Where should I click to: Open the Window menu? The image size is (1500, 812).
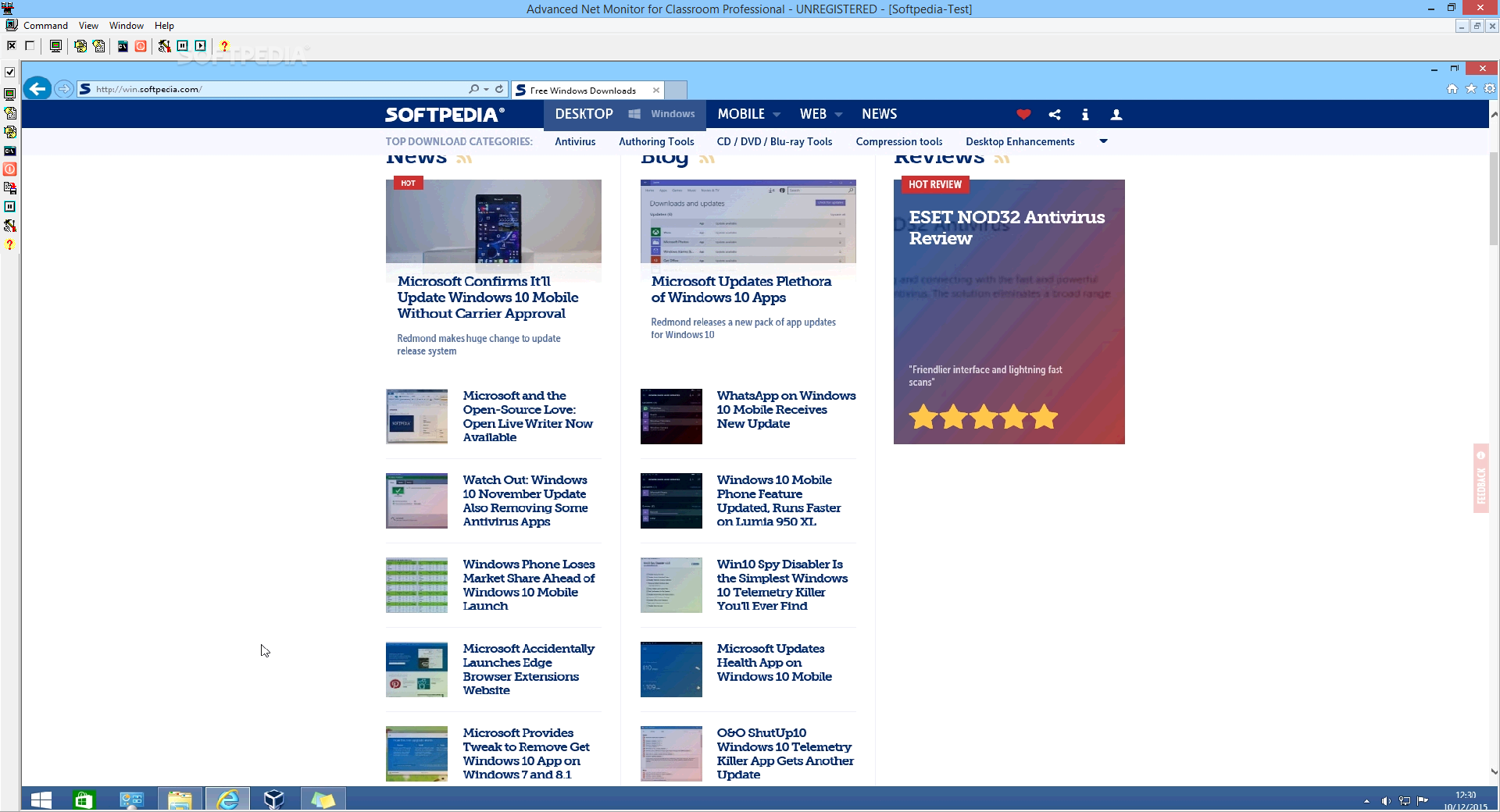(126, 26)
